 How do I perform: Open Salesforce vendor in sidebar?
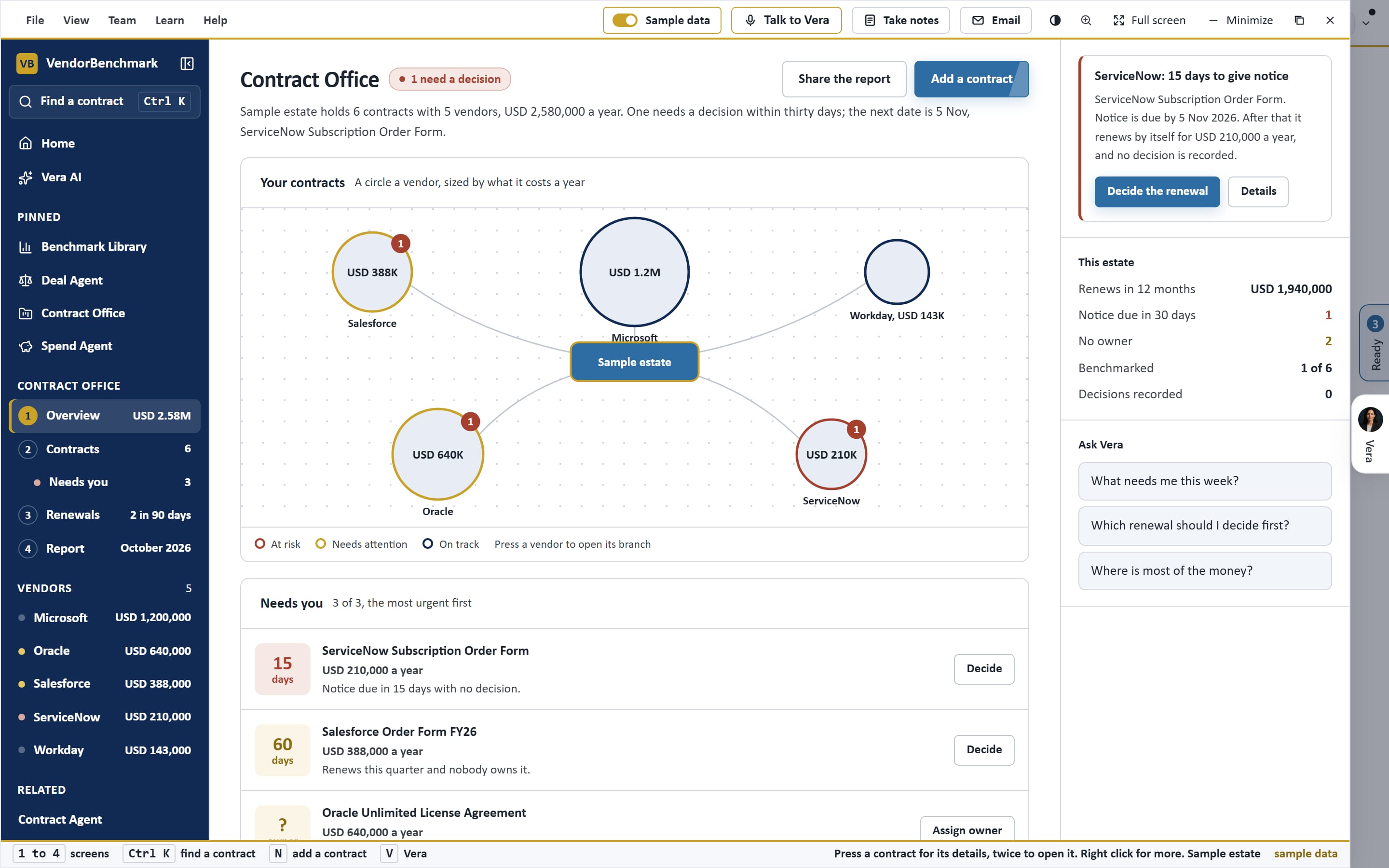(105, 684)
